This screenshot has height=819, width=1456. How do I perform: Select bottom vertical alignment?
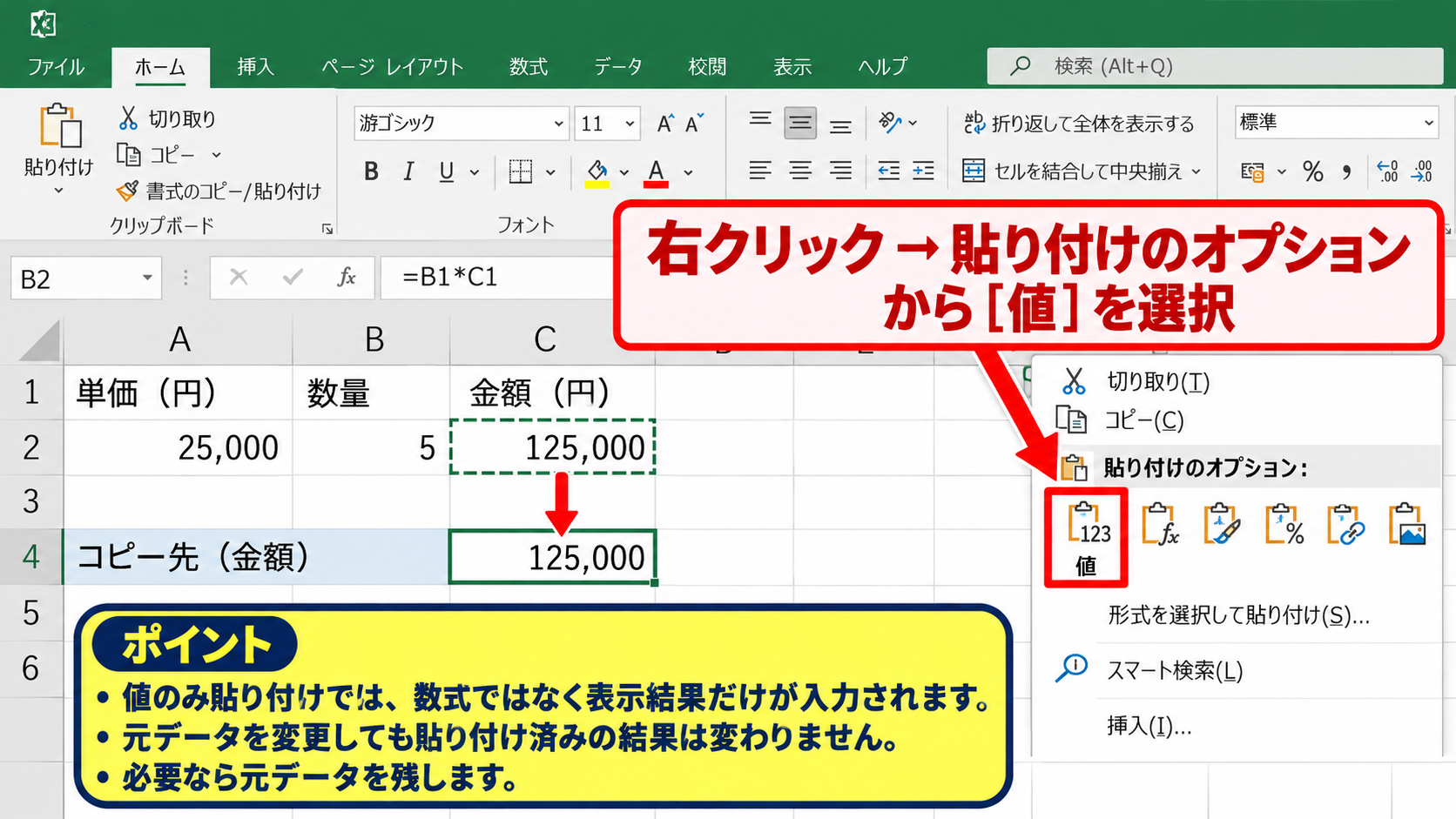[840, 127]
